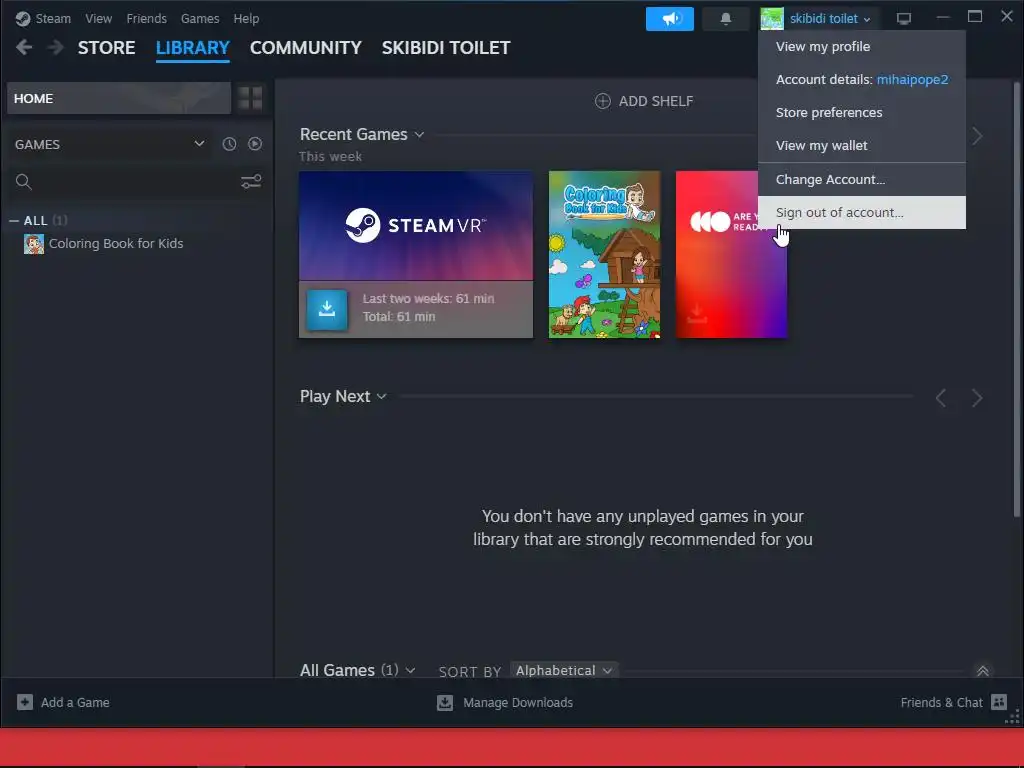The width and height of the screenshot is (1024, 768).
Task: Open the announcements megaphone button
Action: [669, 19]
